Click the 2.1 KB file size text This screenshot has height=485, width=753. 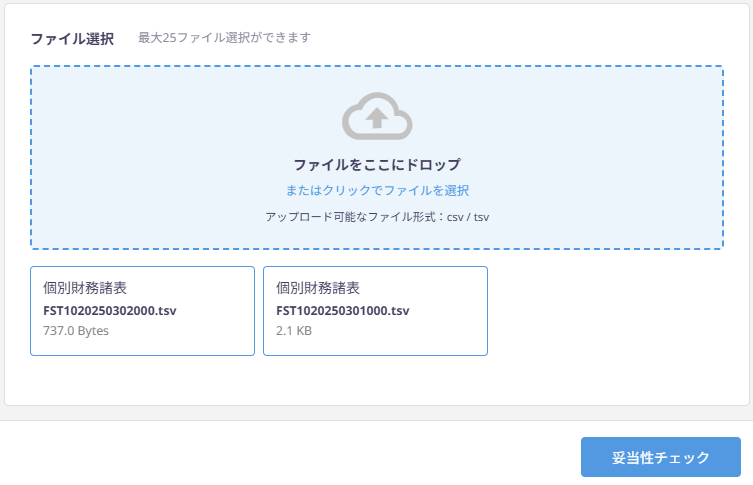pyautogui.click(x=294, y=331)
